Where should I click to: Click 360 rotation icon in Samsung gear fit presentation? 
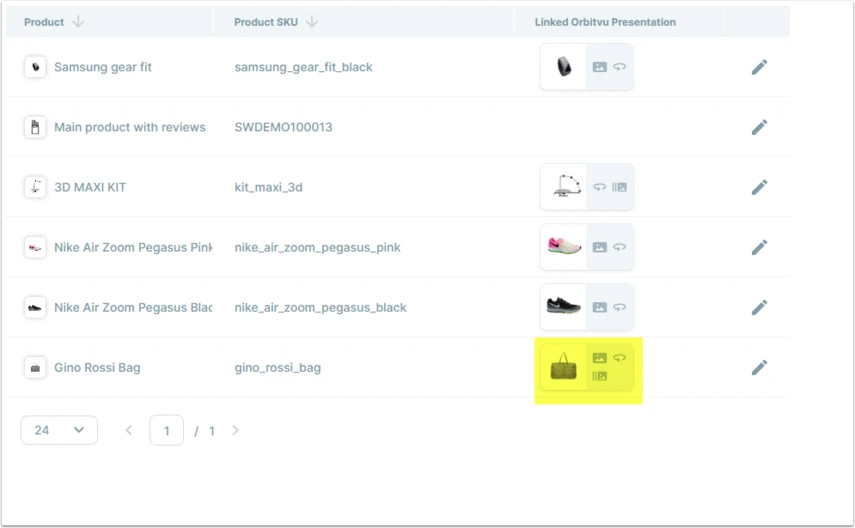click(x=619, y=67)
